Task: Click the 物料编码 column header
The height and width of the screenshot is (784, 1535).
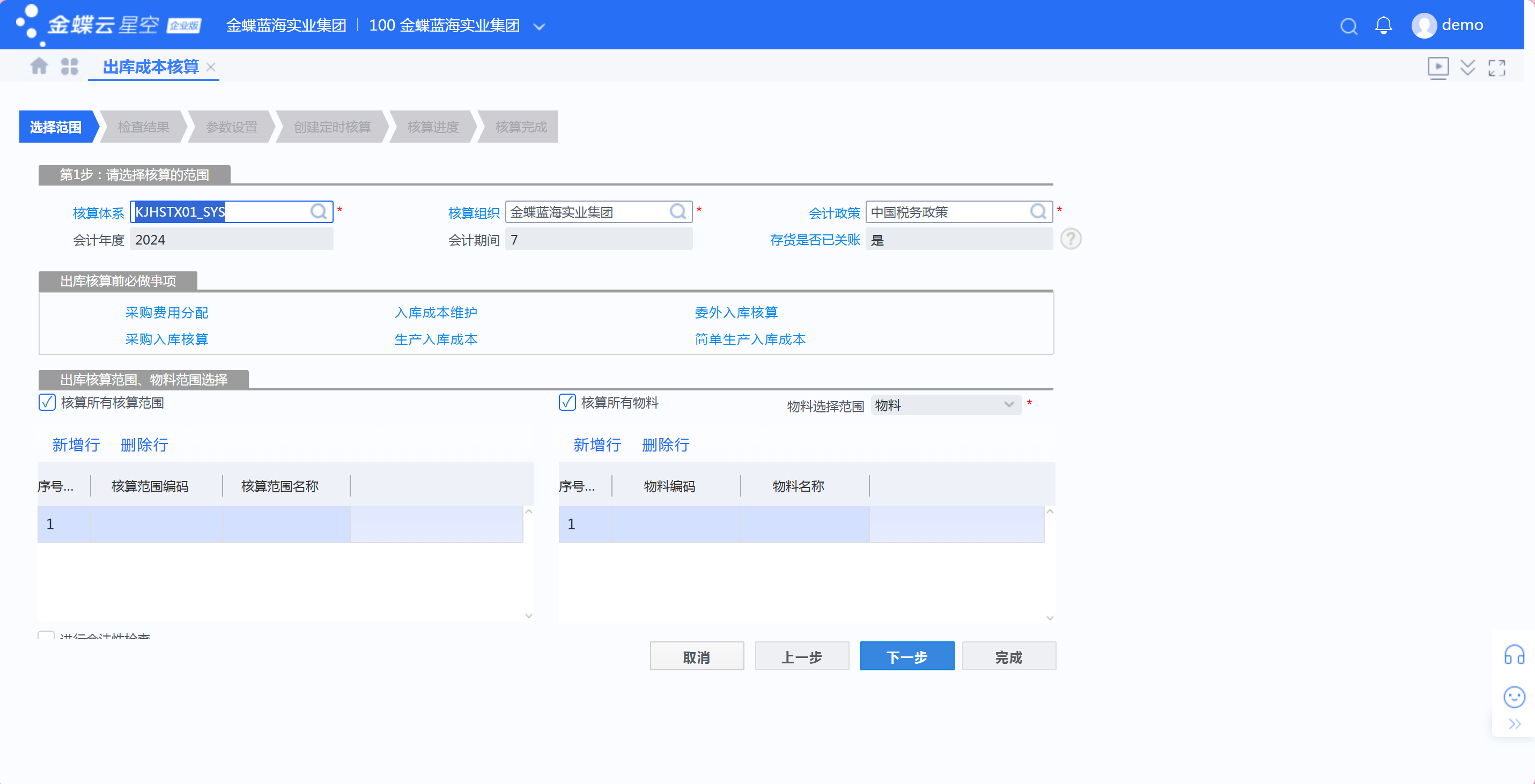Action: (670, 486)
